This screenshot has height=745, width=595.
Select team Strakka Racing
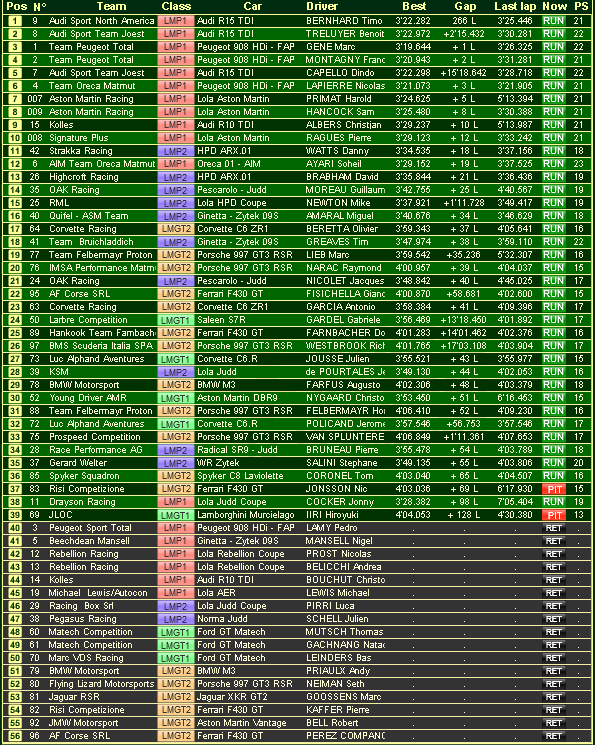tap(81, 151)
